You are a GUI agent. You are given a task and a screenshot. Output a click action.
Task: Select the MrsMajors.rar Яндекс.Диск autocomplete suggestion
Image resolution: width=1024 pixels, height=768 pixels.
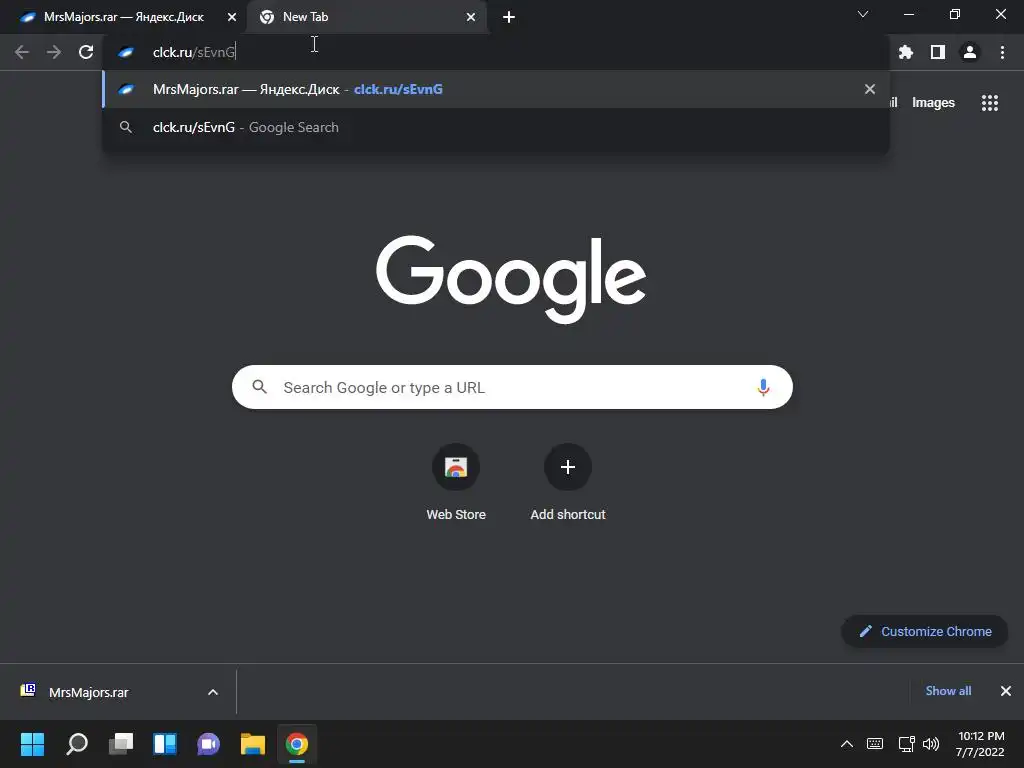(x=496, y=89)
